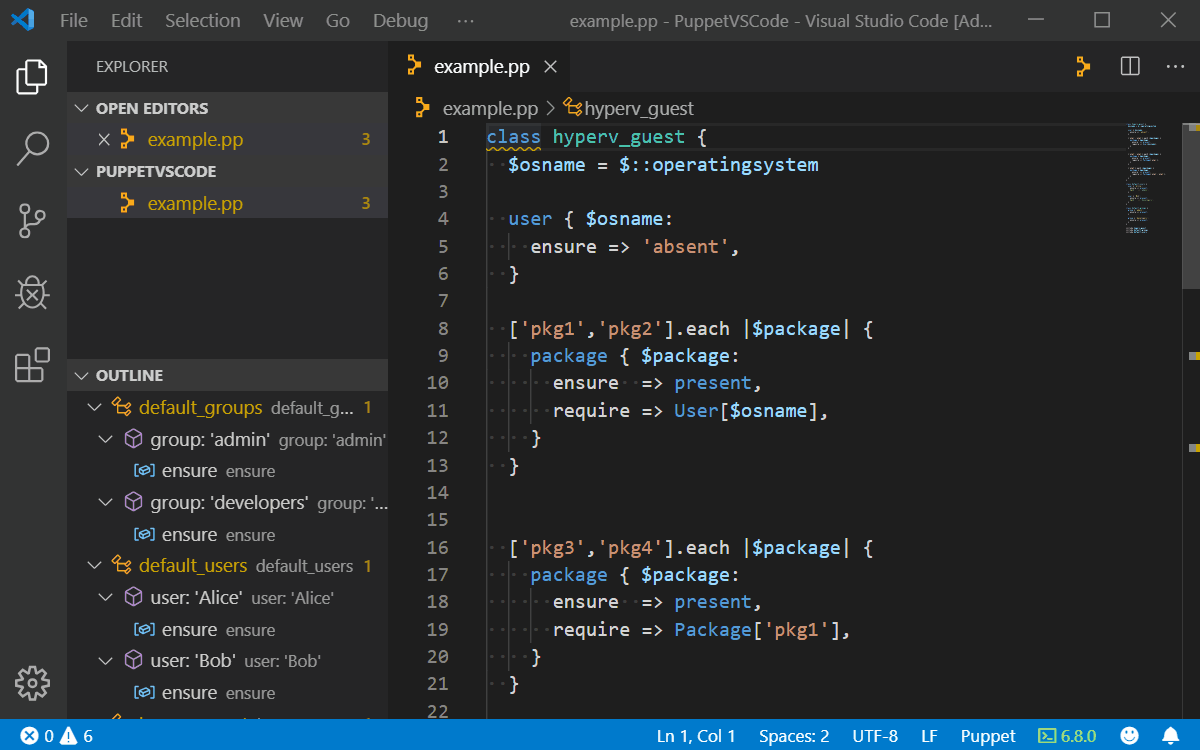Select the Explorer icon in the activity bar
This screenshot has height=750, width=1200.
tap(33, 76)
